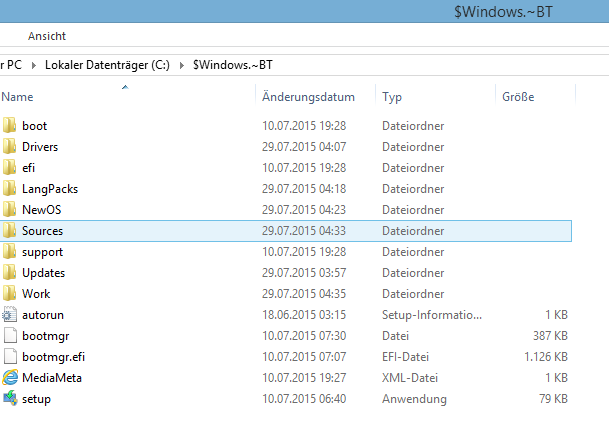The image size is (609, 447).
Task: Click the date "29.07.2015 04:23" of NewOS
Action: (304, 210)
